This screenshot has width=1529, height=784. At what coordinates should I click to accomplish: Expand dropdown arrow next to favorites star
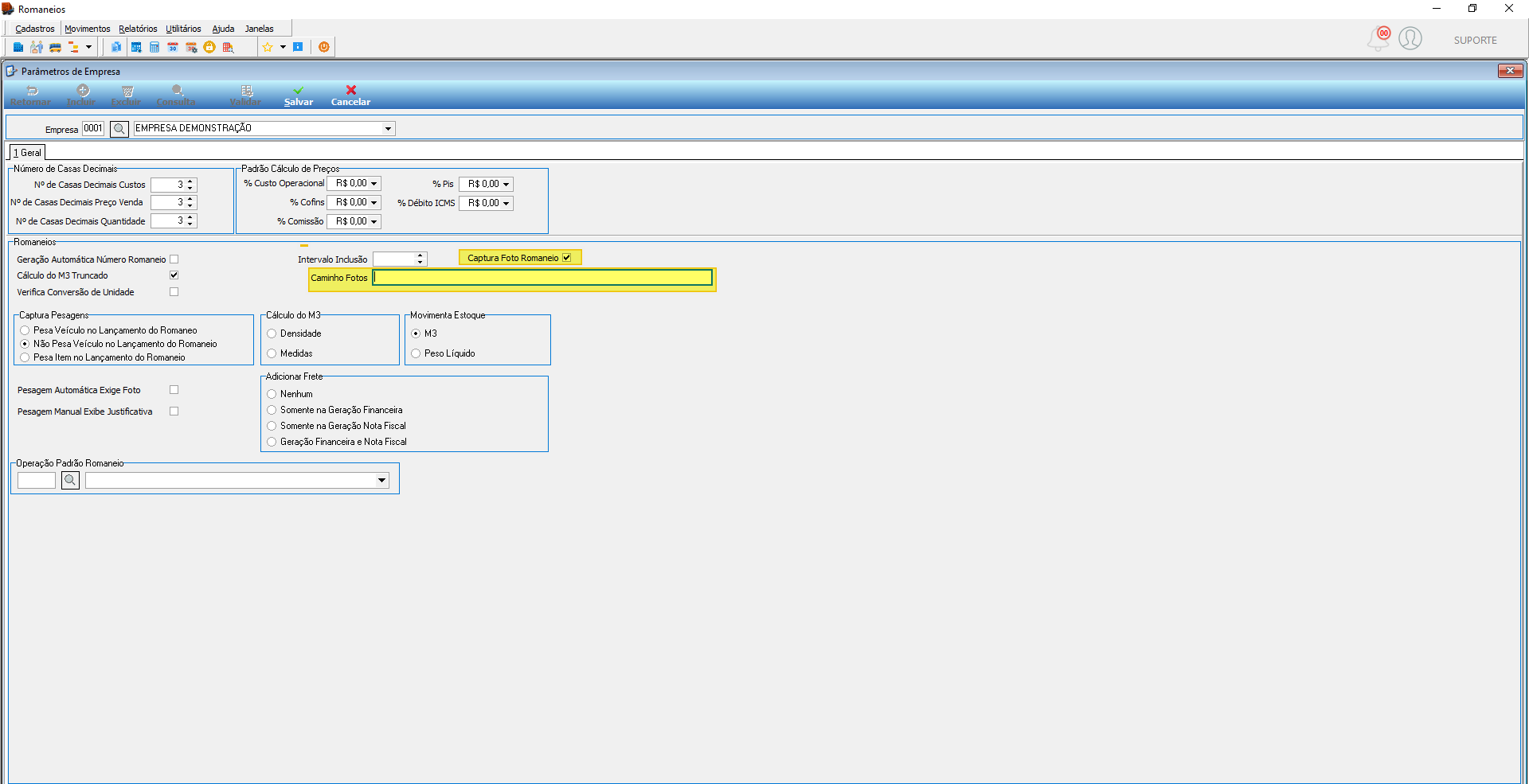(283, 47)
